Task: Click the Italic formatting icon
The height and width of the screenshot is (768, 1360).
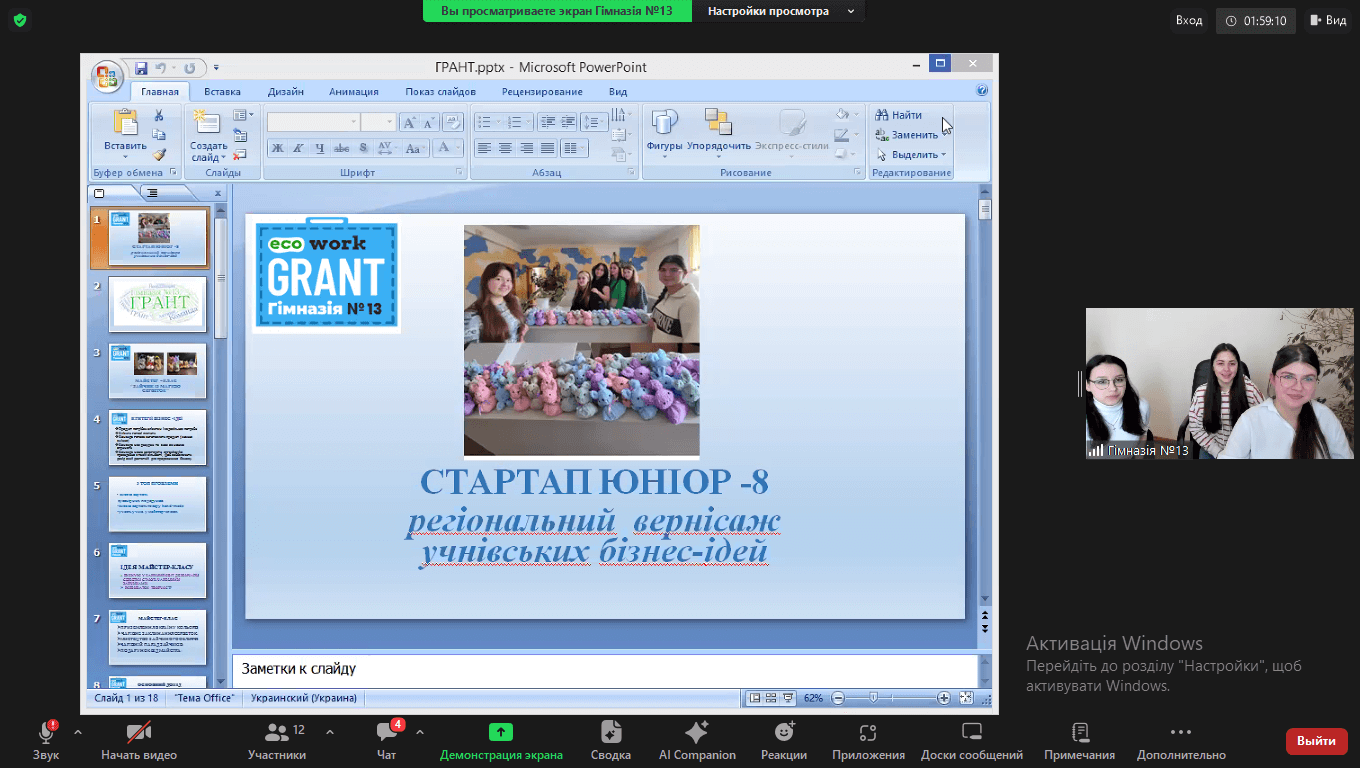Action: point(298,148)
